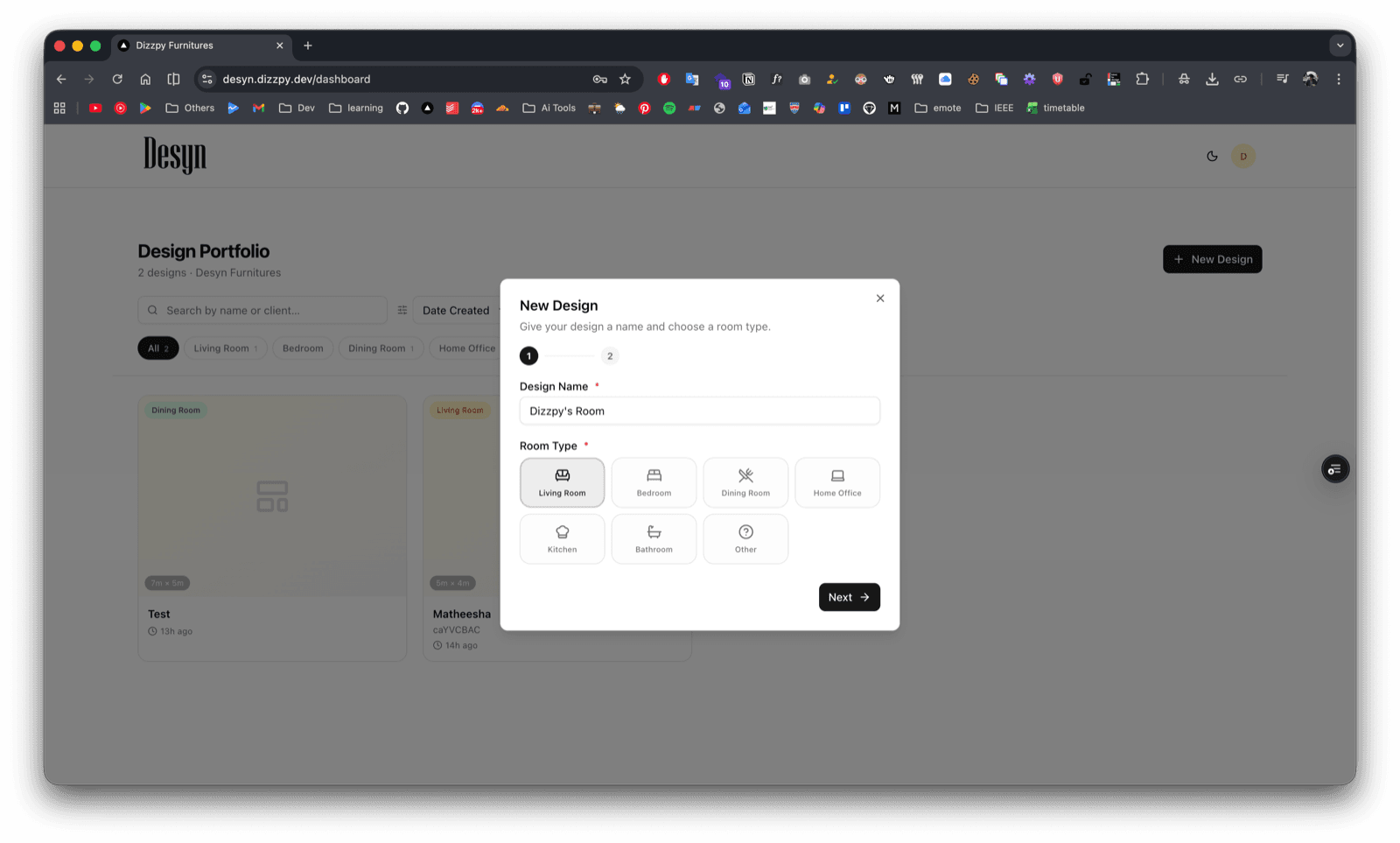Filter designs by Home Office tab
The width and height of the screenshot is (1400, 843).
[x=465, y=348]
